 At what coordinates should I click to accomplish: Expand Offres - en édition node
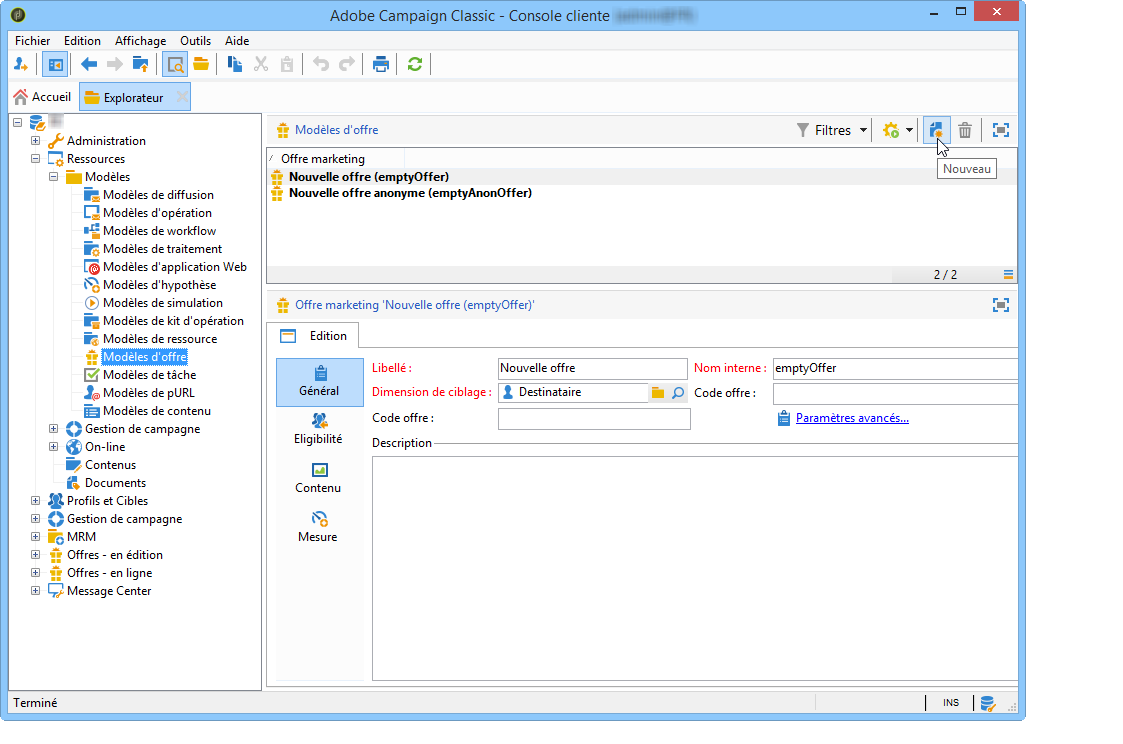[x=35, y=554]
